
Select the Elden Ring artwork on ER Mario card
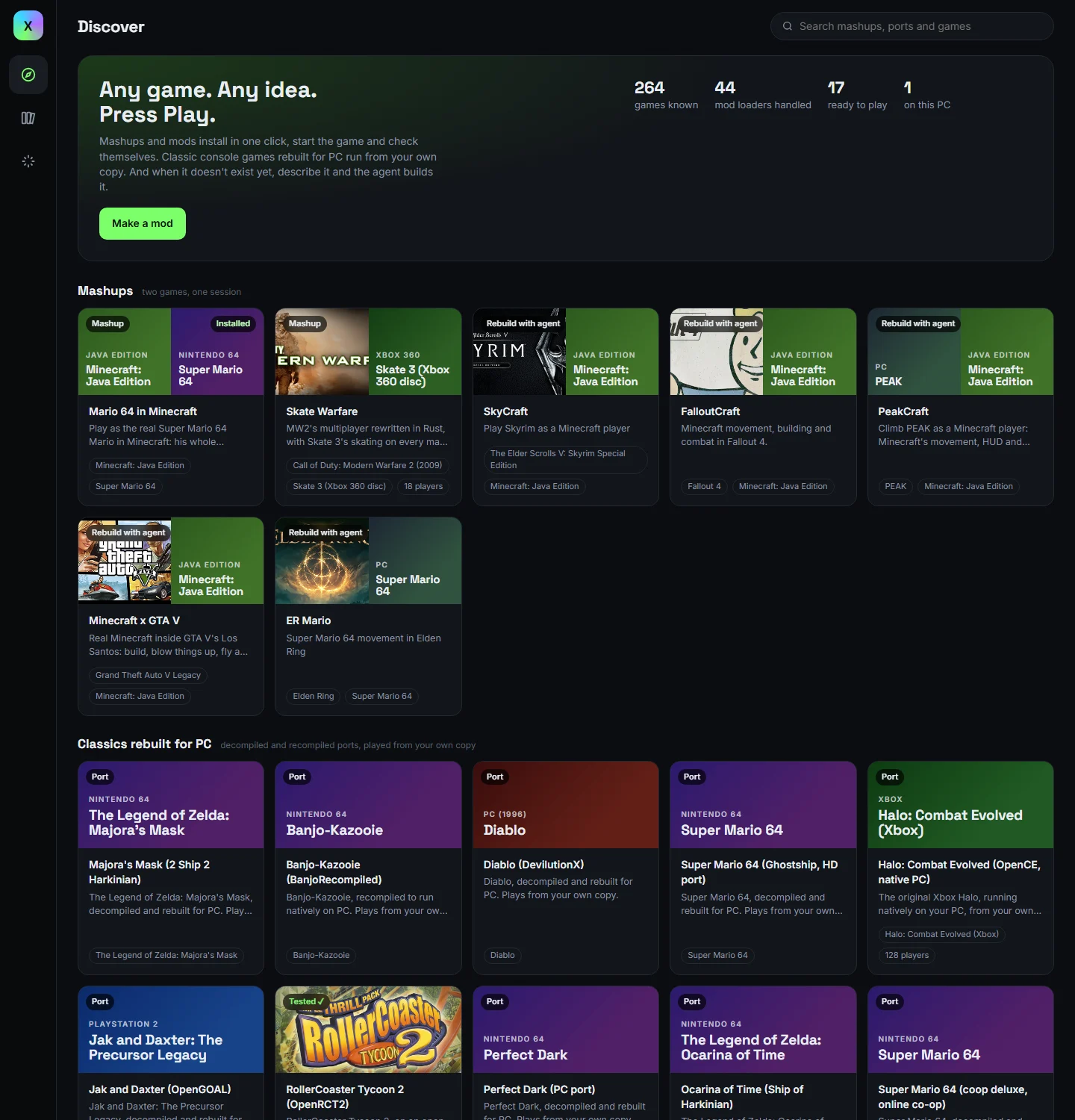point(322,561)
